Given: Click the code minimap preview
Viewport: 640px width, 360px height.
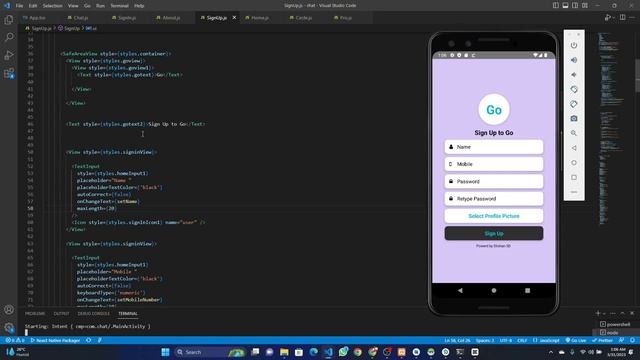Looking at the screenshot, I should [x=610, y=129].
